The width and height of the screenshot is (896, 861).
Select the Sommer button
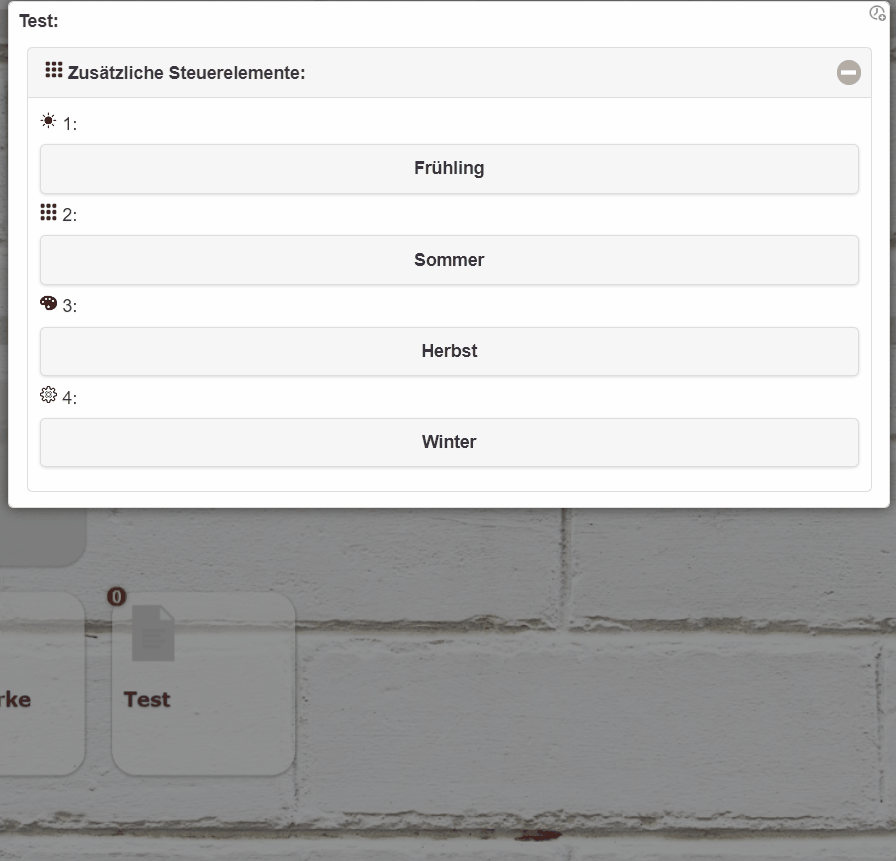coord(449,260)
